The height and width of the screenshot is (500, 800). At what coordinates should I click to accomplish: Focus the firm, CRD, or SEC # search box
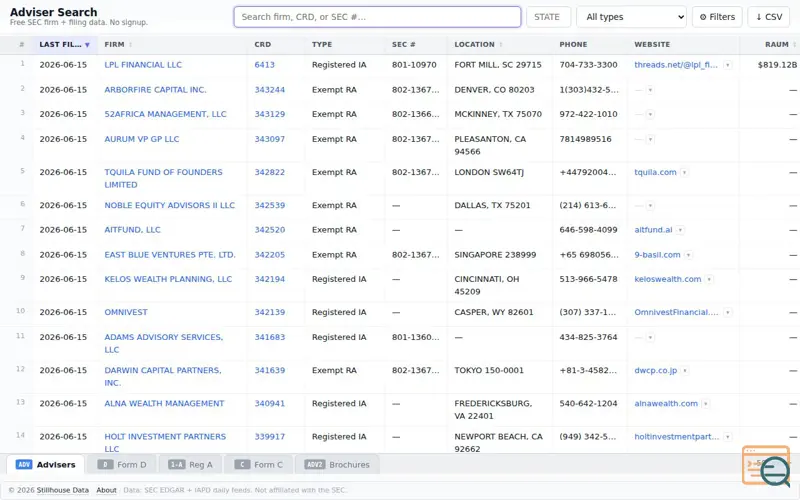coord(377,17)
